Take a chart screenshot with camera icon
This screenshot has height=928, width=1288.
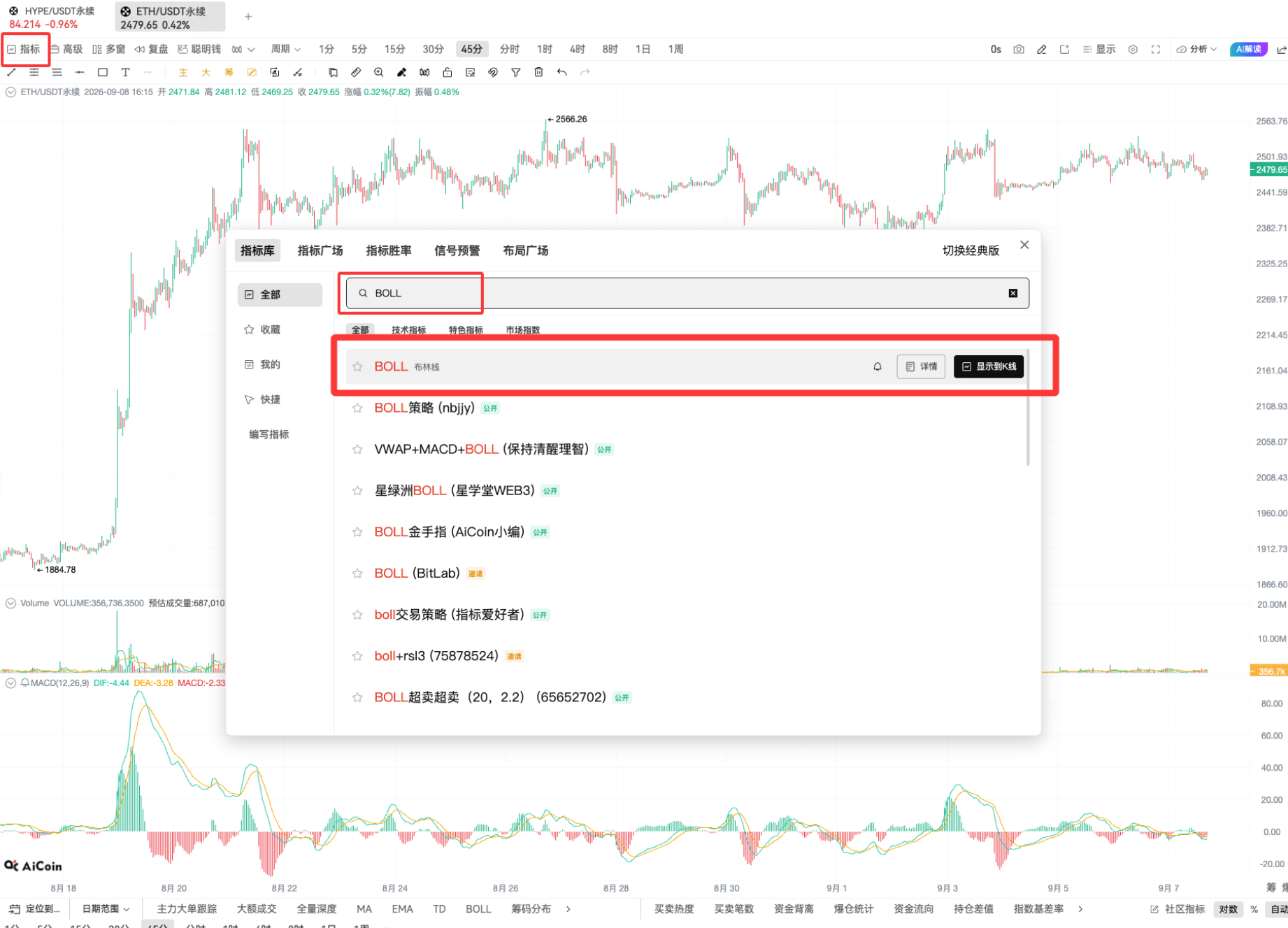coord(1019,49)
